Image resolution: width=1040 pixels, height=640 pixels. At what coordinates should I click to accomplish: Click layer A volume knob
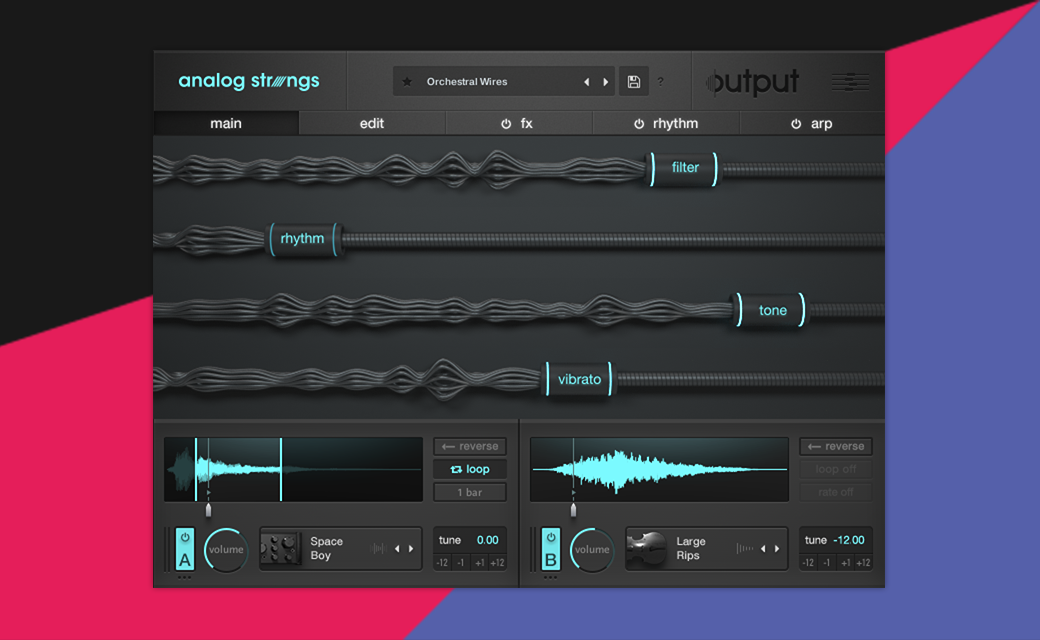click(226, 549)
